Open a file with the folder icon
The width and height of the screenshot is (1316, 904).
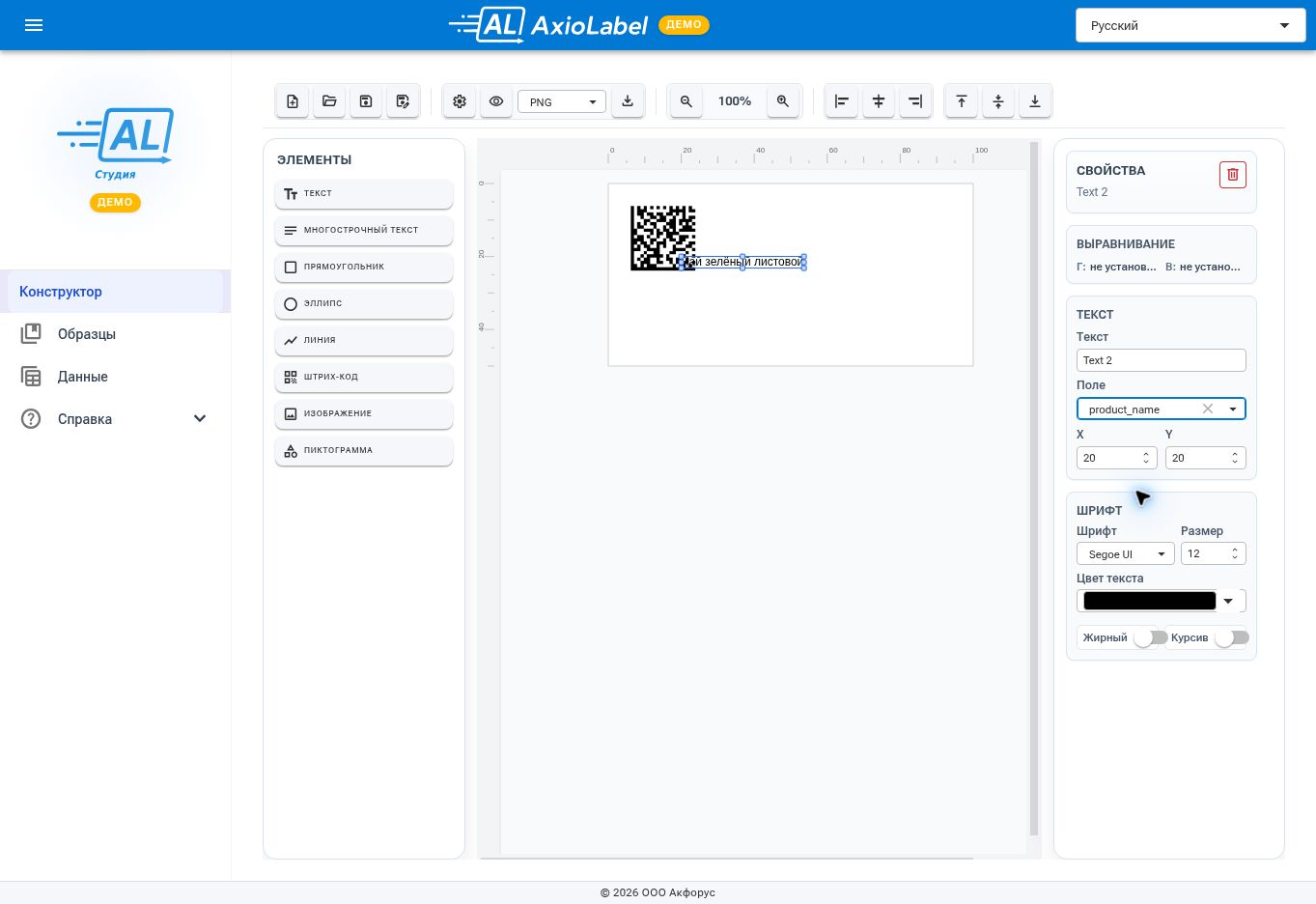click(x=329, y=101)
